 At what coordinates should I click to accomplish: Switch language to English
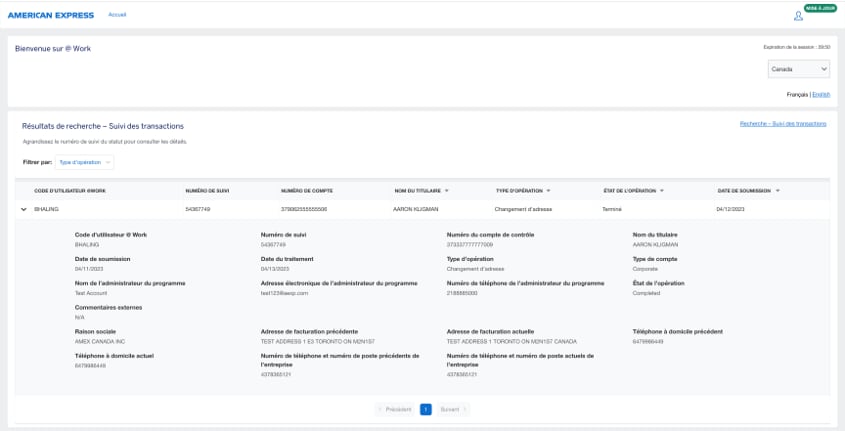pos(821,94)
